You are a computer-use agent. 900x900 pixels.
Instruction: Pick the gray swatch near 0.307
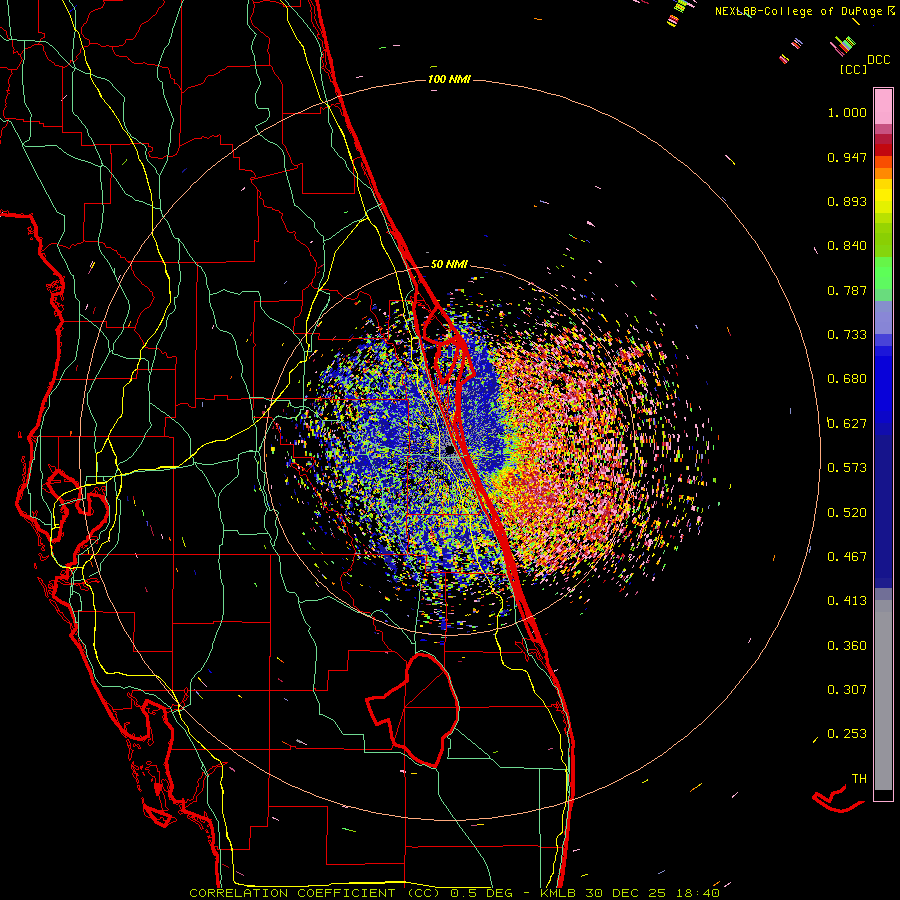tap(883, 695)
